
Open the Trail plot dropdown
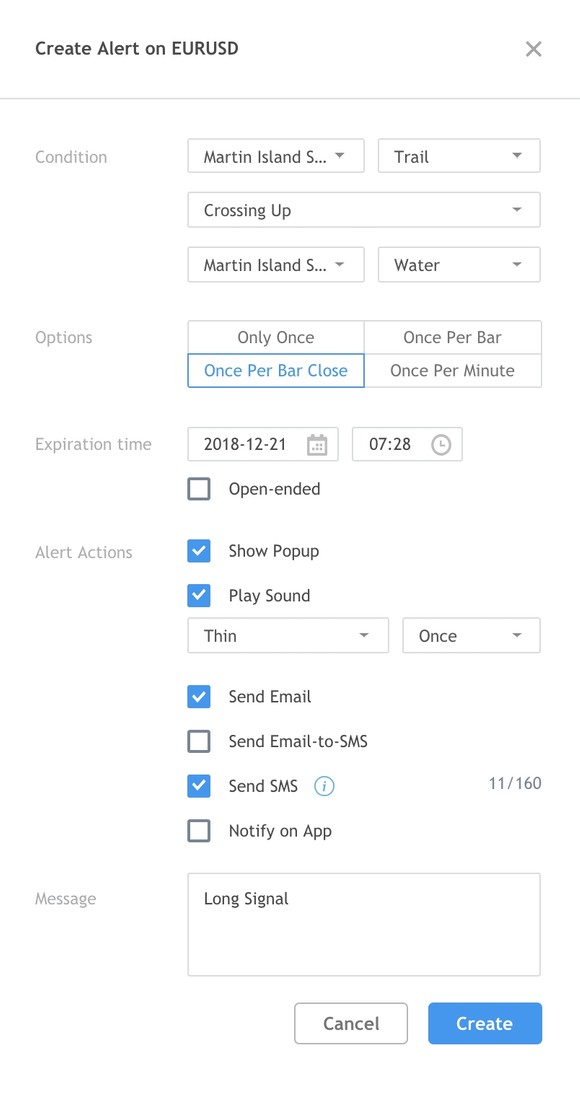[x=459, y=156]
